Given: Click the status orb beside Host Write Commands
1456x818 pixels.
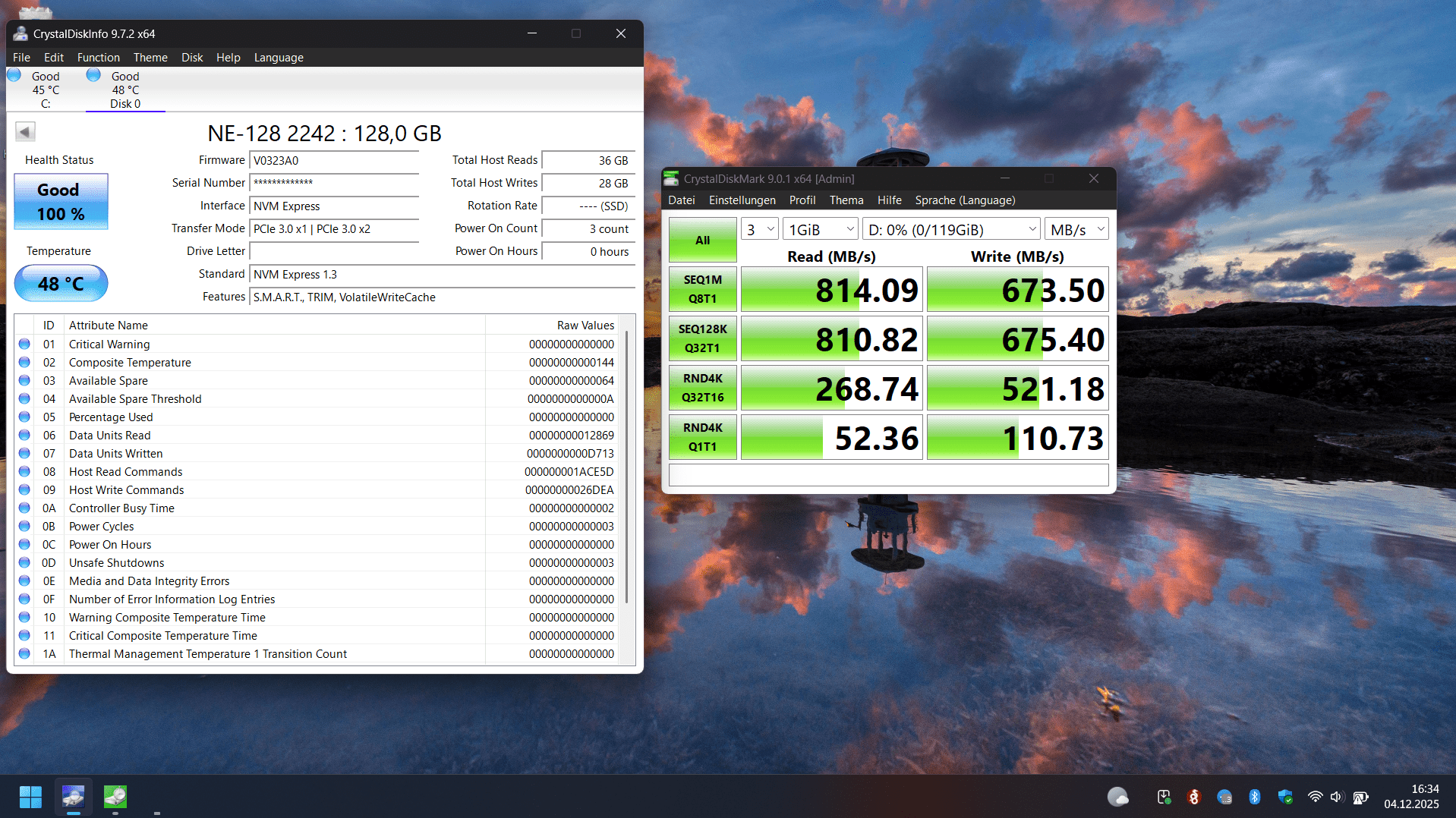Looking at the screenshot, I should pos(24,490).
